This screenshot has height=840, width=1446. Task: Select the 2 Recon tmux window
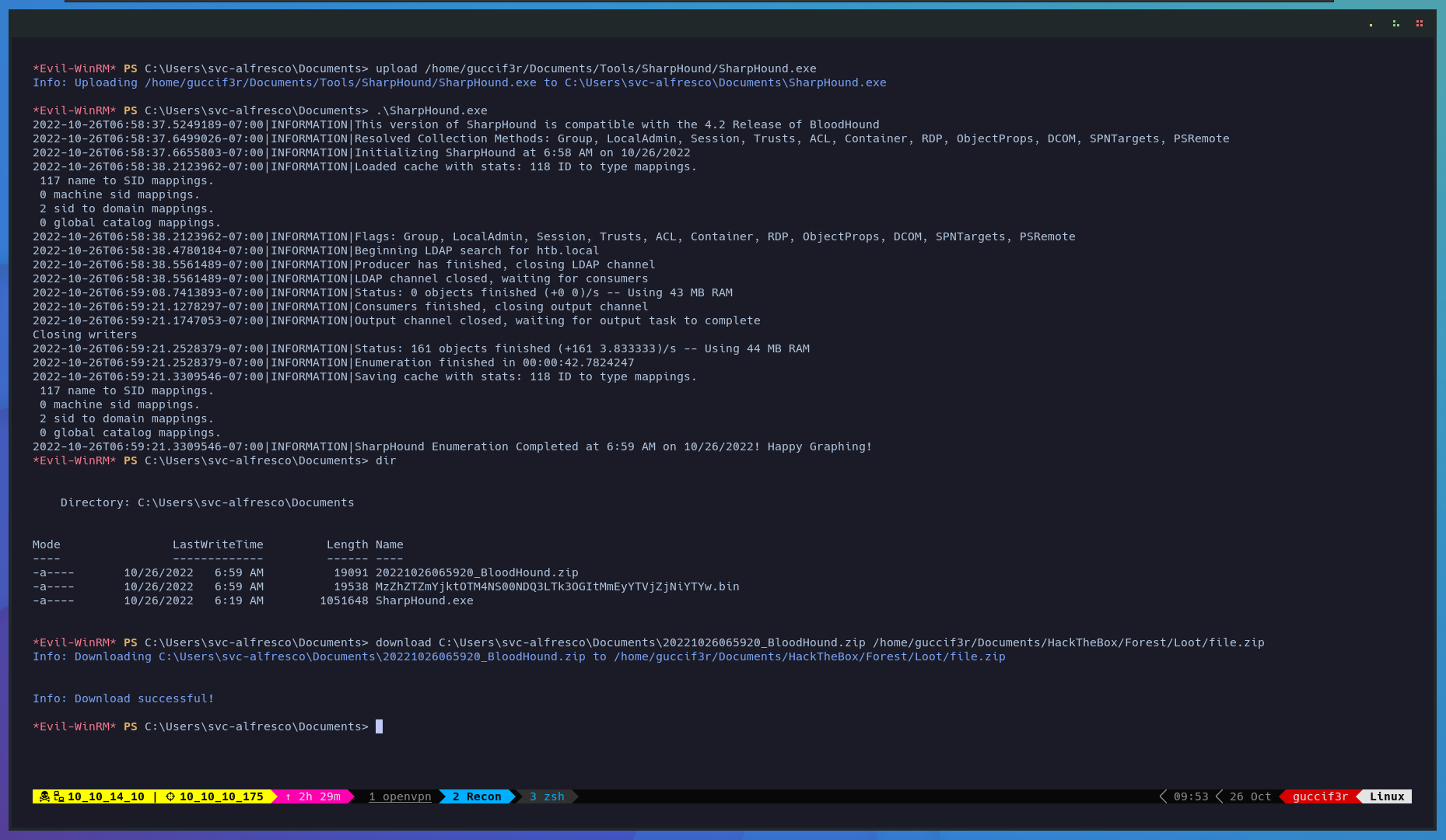click(477, 796)
